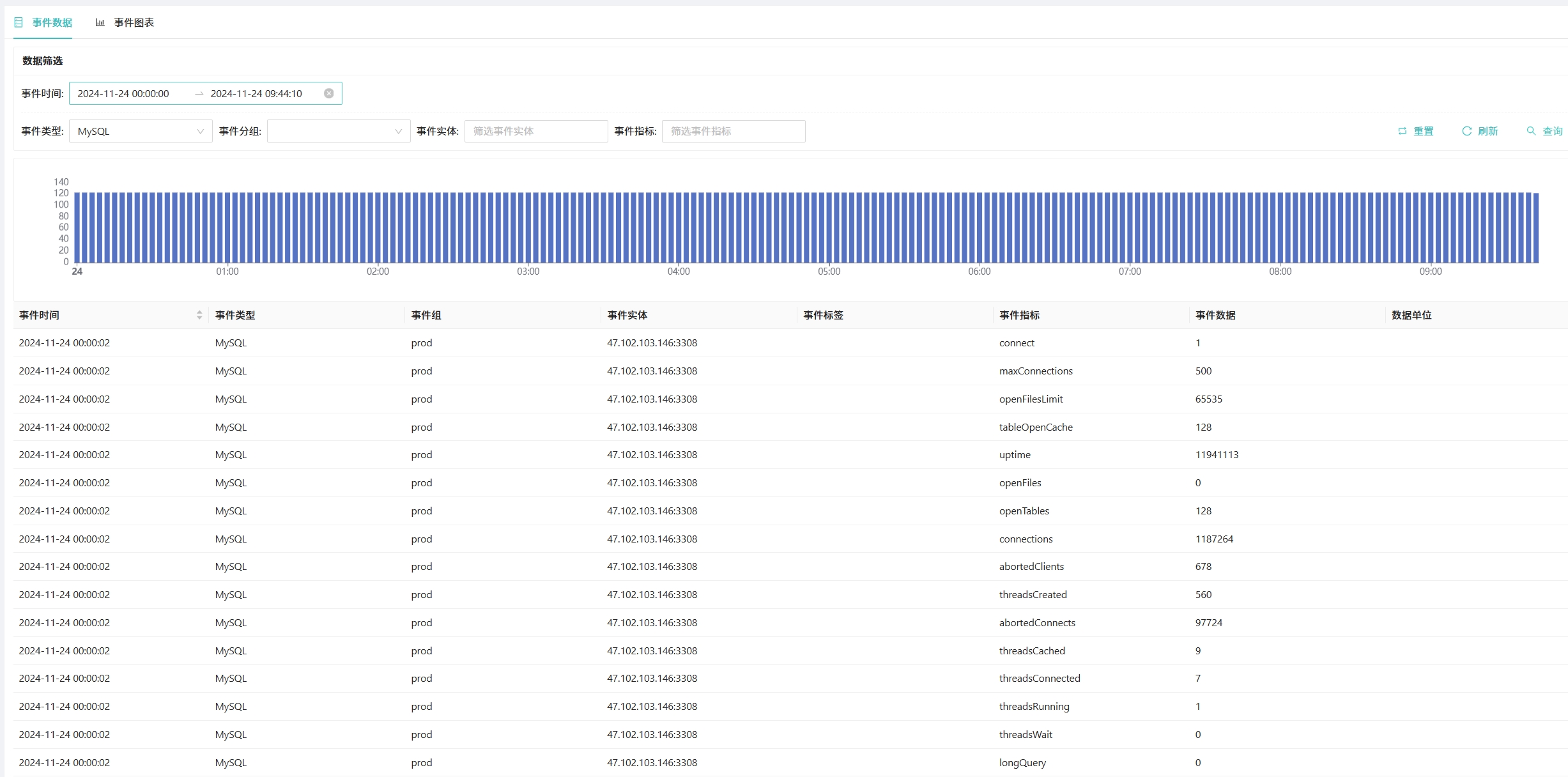Set end time 2024-11-24 09:44:10
The height and width of the screenshot is (777, 1568).
click(x=256, y=93)
